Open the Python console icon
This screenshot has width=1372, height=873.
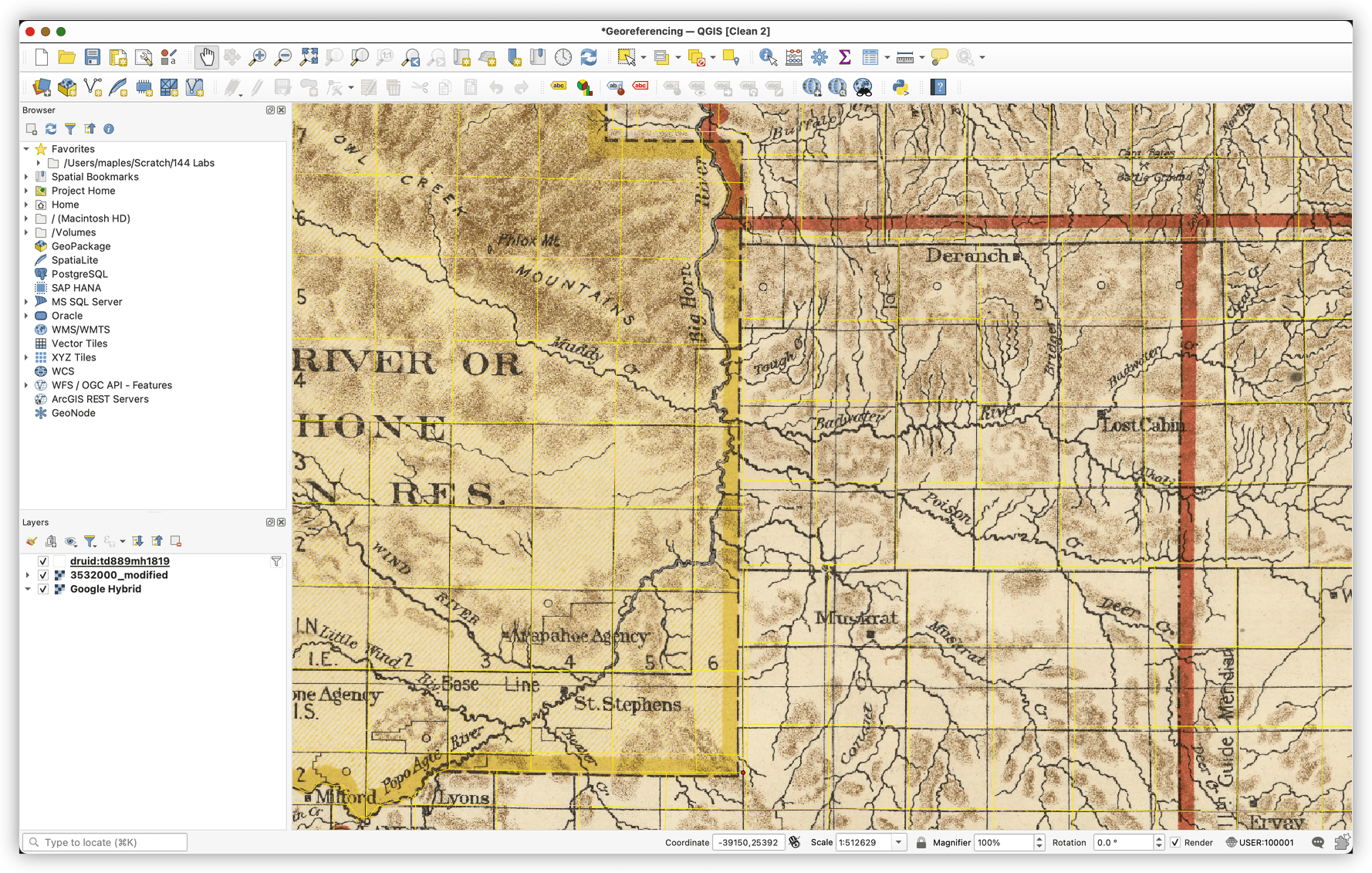tap(901, 87)
